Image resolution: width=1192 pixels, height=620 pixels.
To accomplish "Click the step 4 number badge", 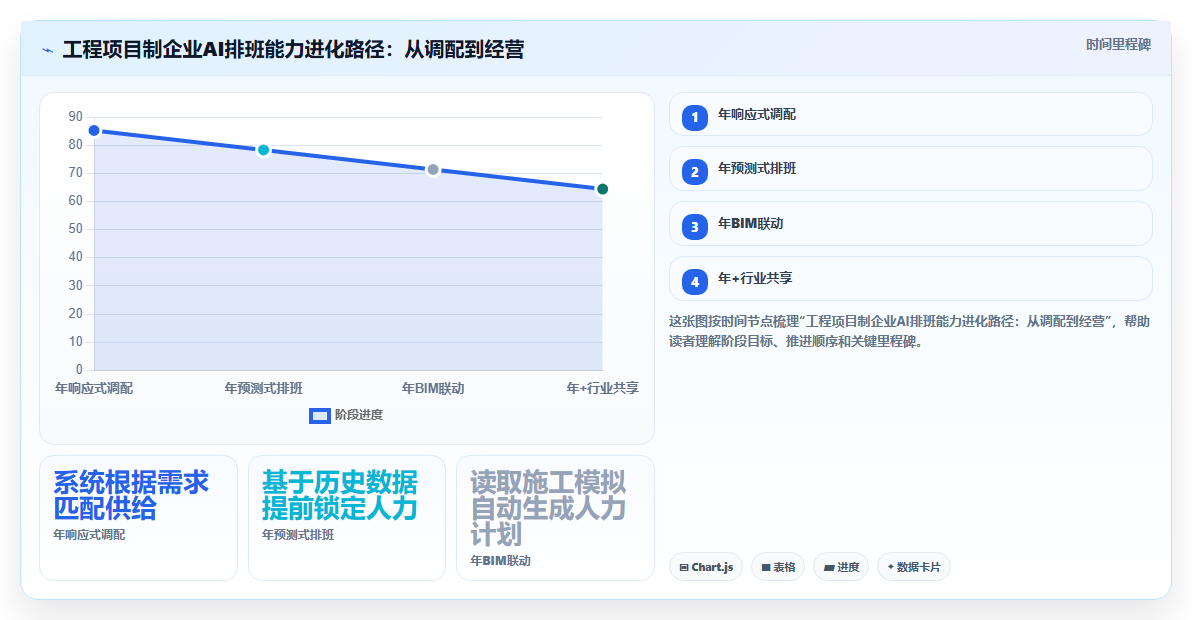I will click(695, 282).
